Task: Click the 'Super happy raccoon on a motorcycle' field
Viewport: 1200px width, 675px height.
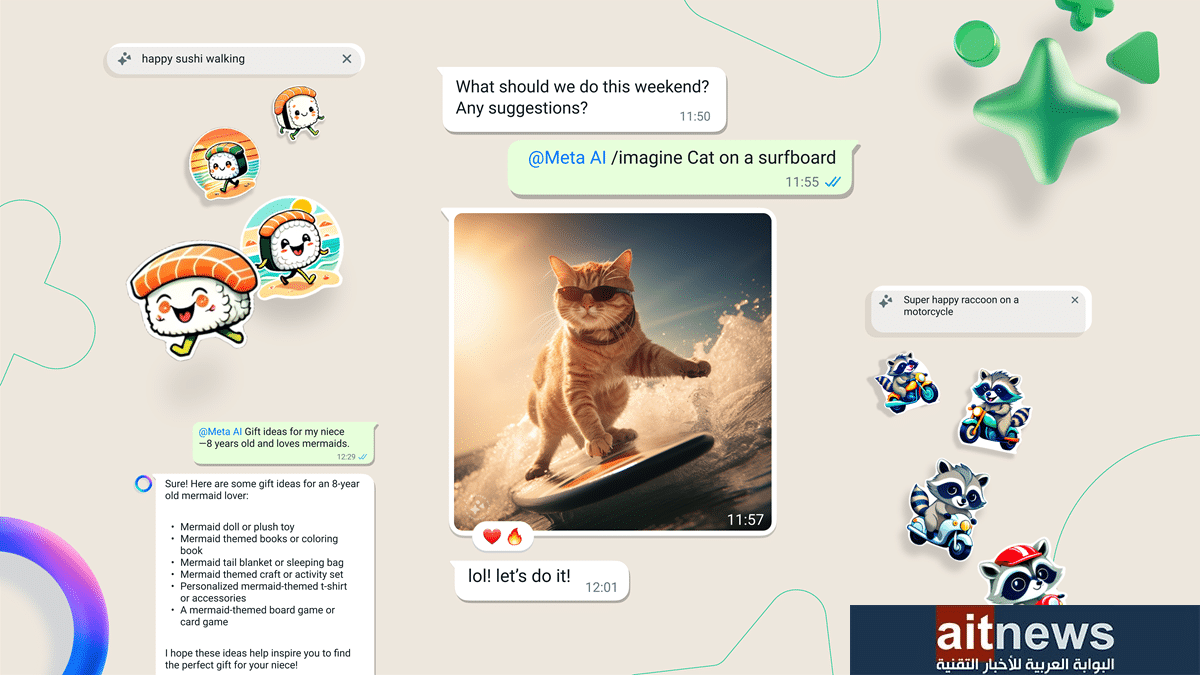Action: click(980, 310)
